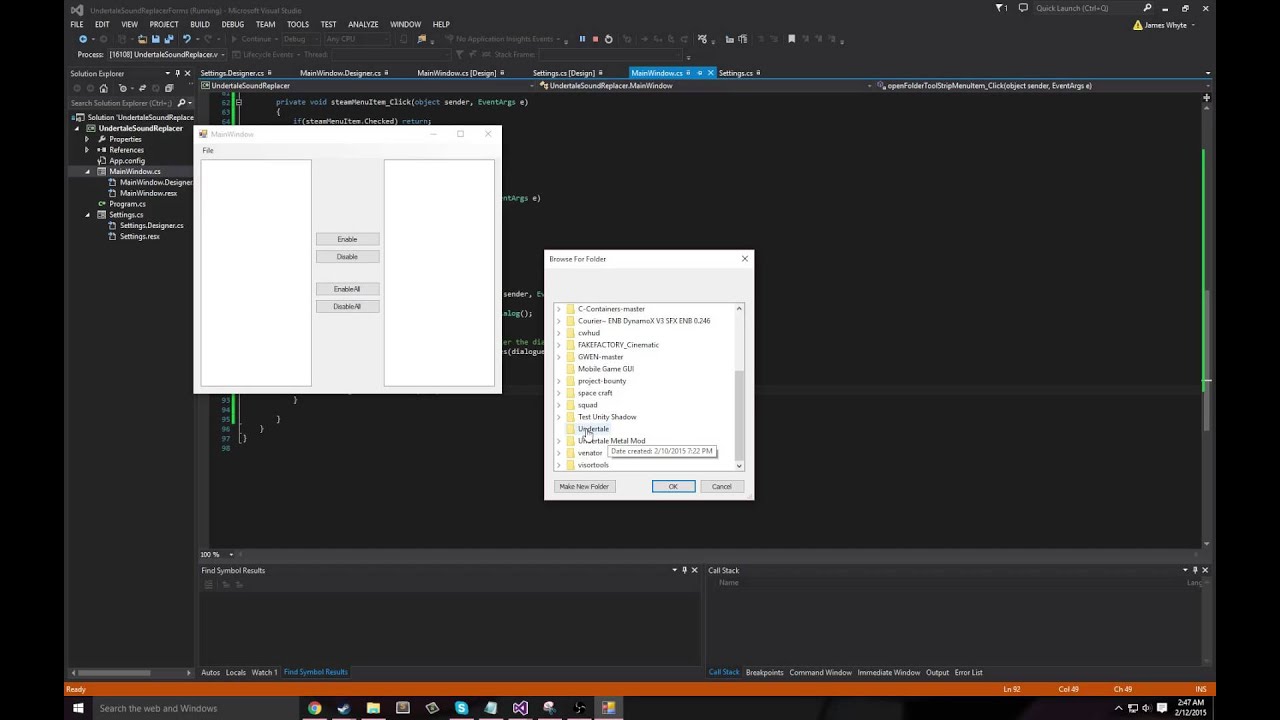Switch to Visual Studio taskbar icon
1280x720 pixels.
(x=520, y=708)
